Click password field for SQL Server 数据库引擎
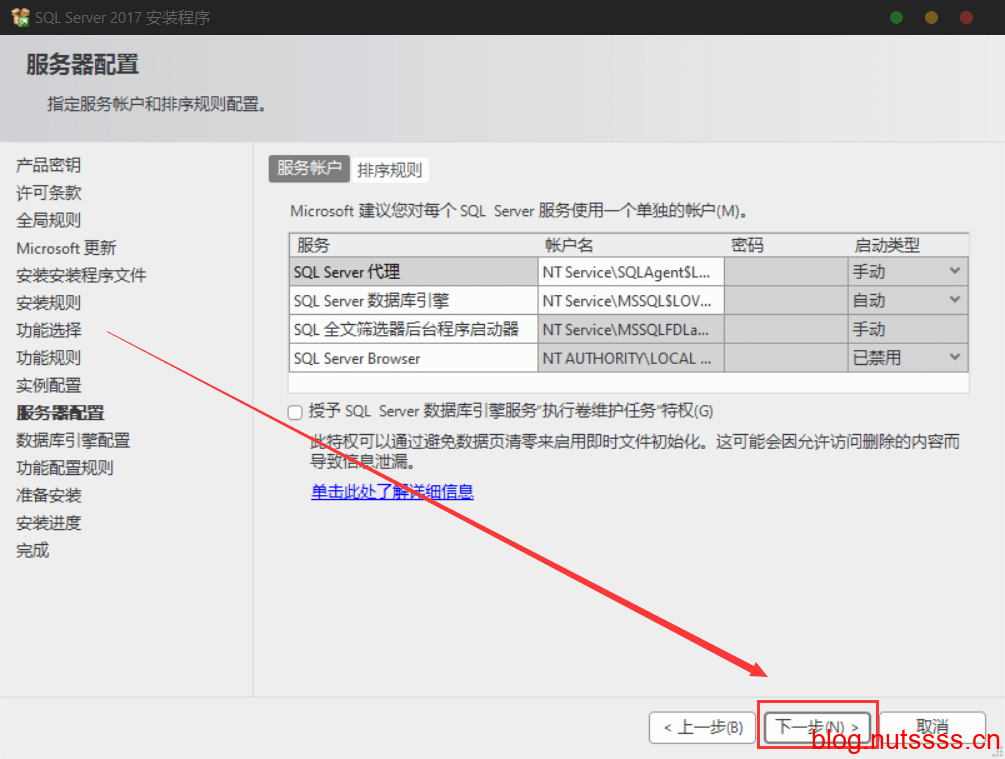The image size is (1005, 759). tap(786, 300)
